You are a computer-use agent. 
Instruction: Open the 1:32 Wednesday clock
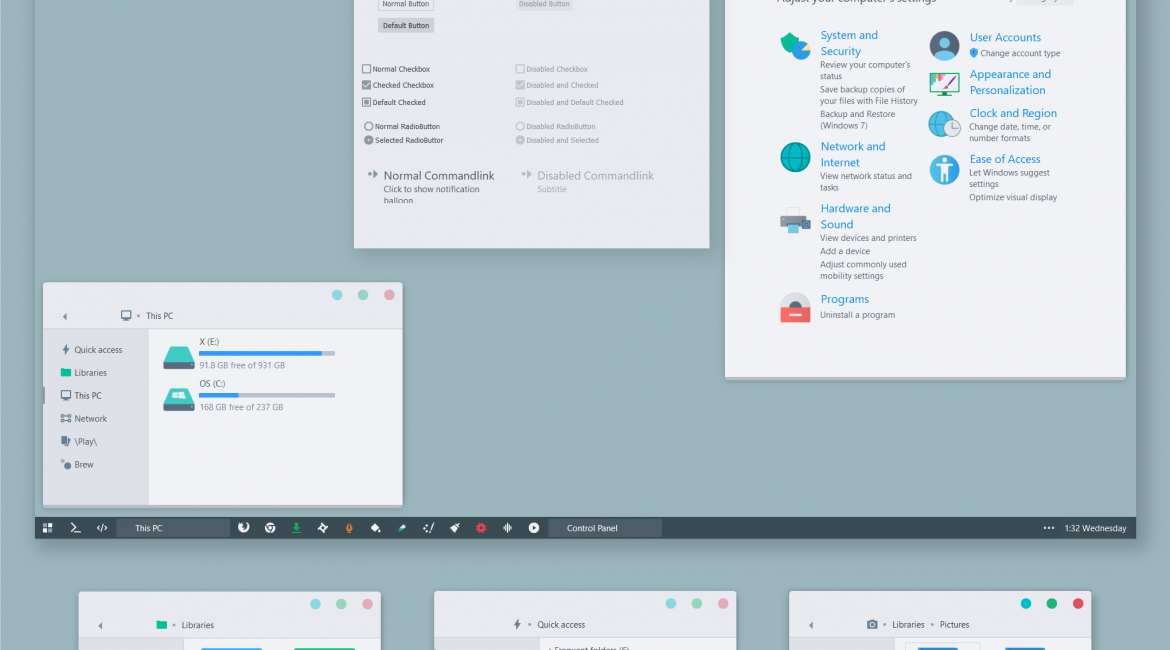click(x=1095, y=528)
